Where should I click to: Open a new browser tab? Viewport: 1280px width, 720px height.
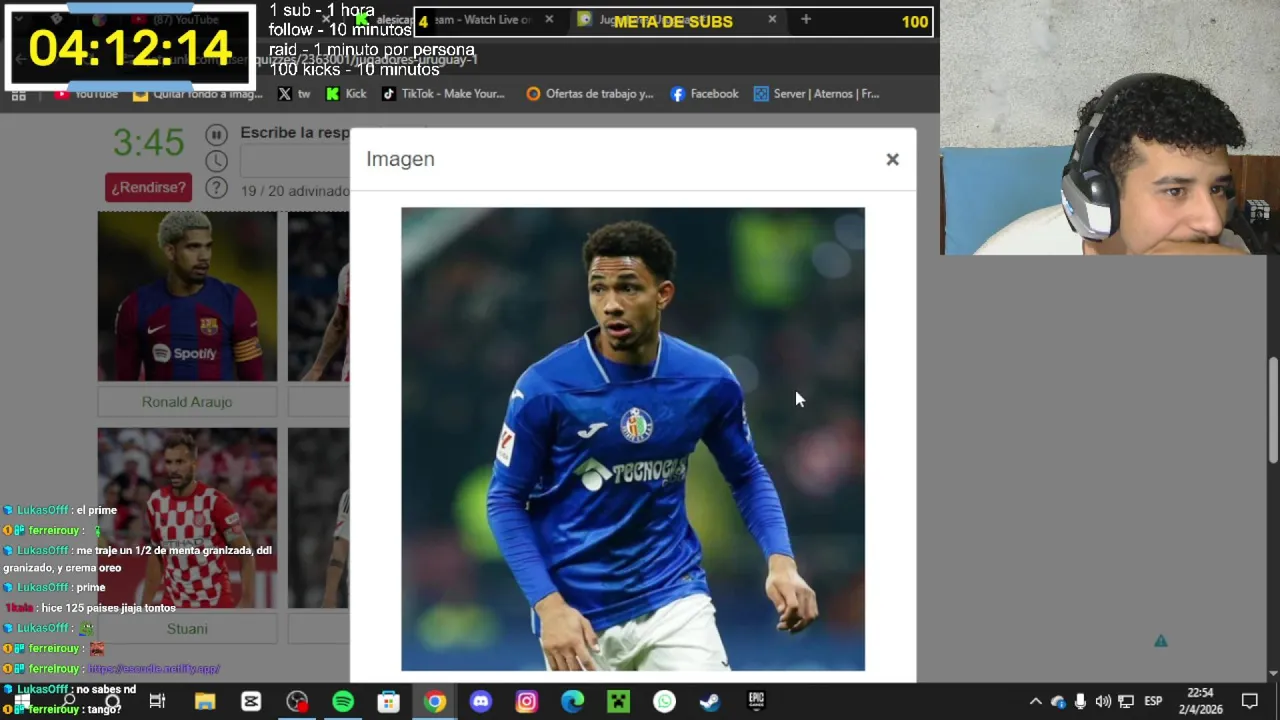pyautogui.click(x=805, y=19)
